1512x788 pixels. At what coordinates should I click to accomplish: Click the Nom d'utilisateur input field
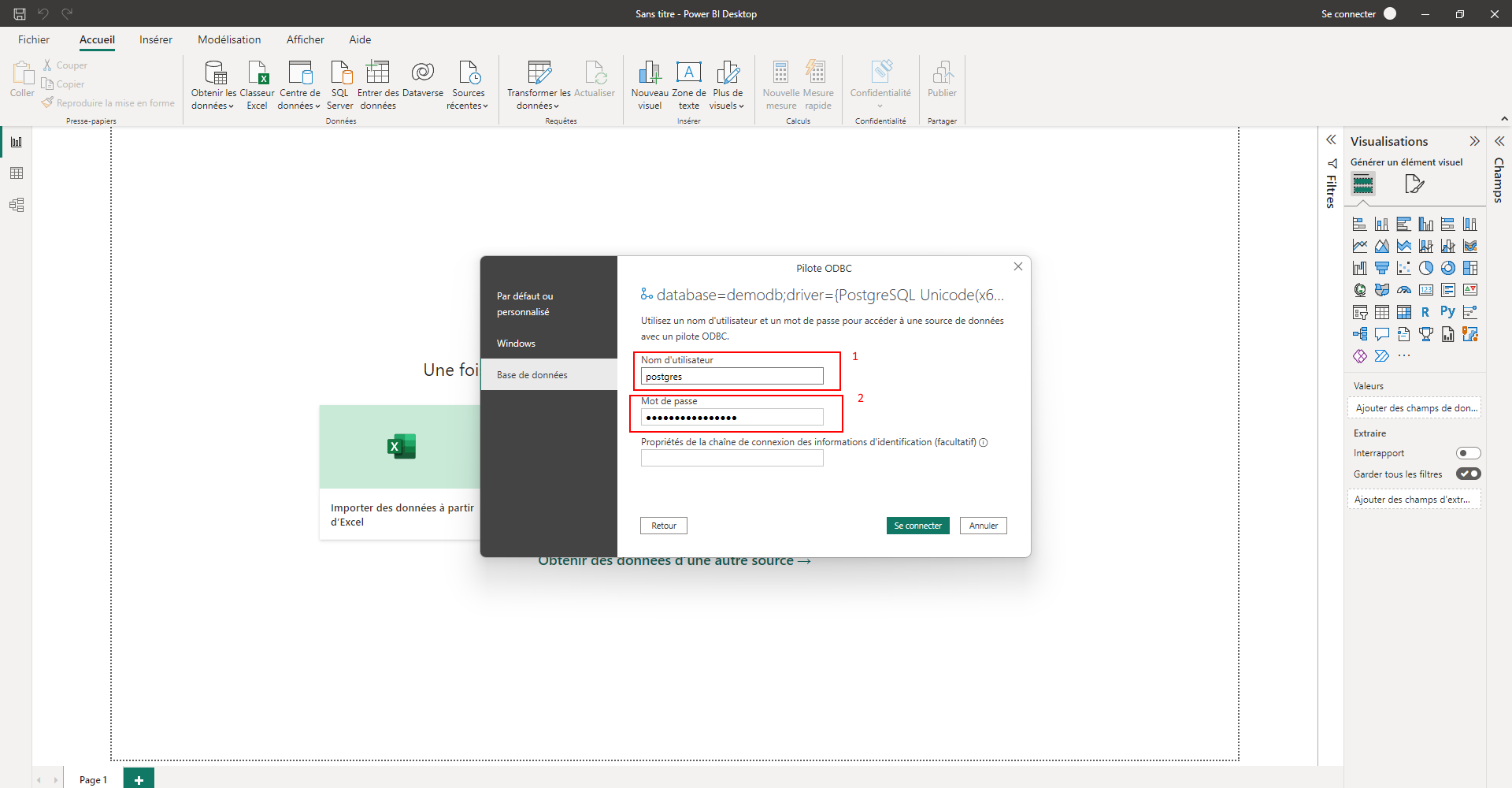732,377
